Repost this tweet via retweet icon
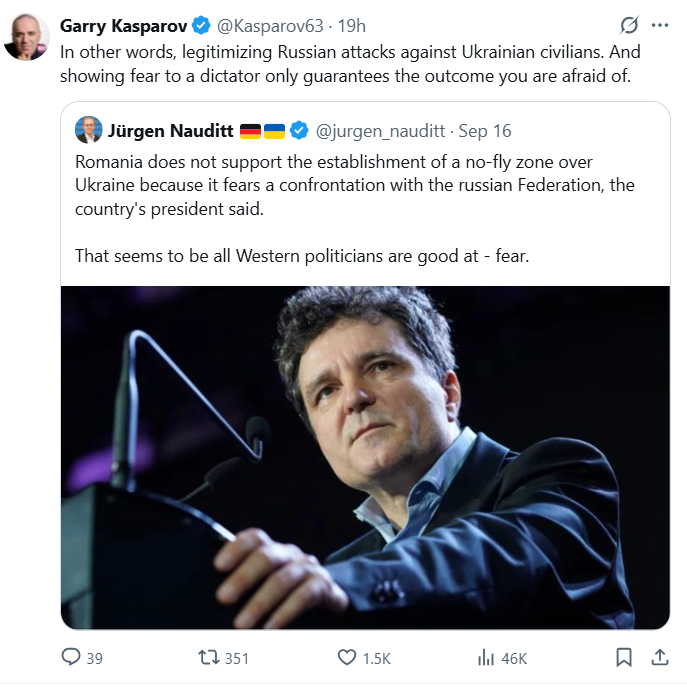 [x=209, y=657]
